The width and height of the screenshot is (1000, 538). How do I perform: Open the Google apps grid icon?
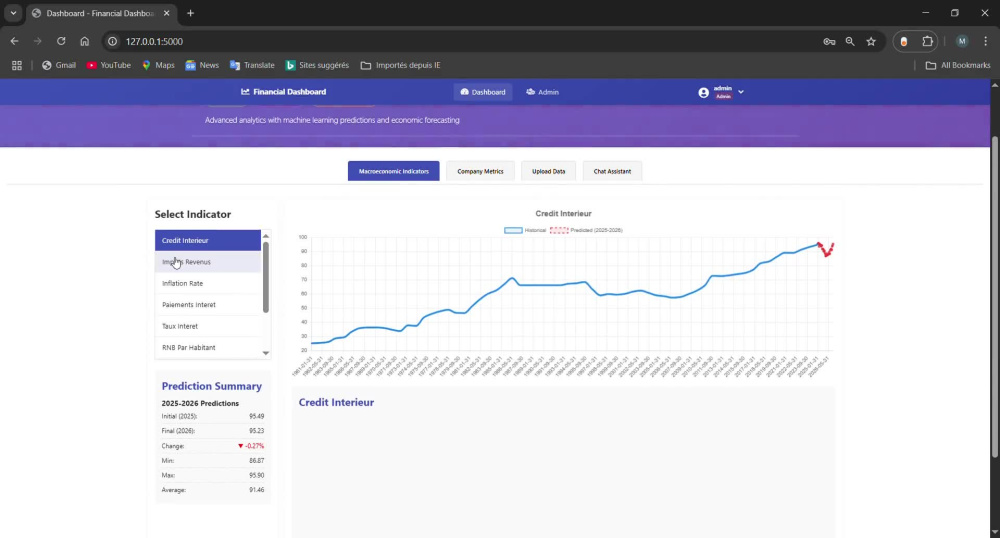tap(17, 65)
